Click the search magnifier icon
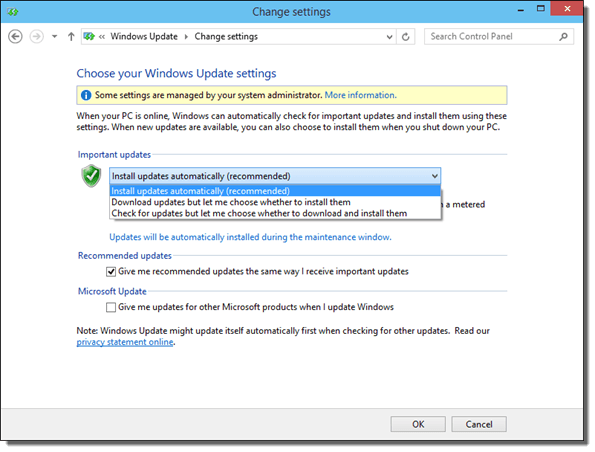The height and width of the screenshot is (452, 595). click(564, 36)
